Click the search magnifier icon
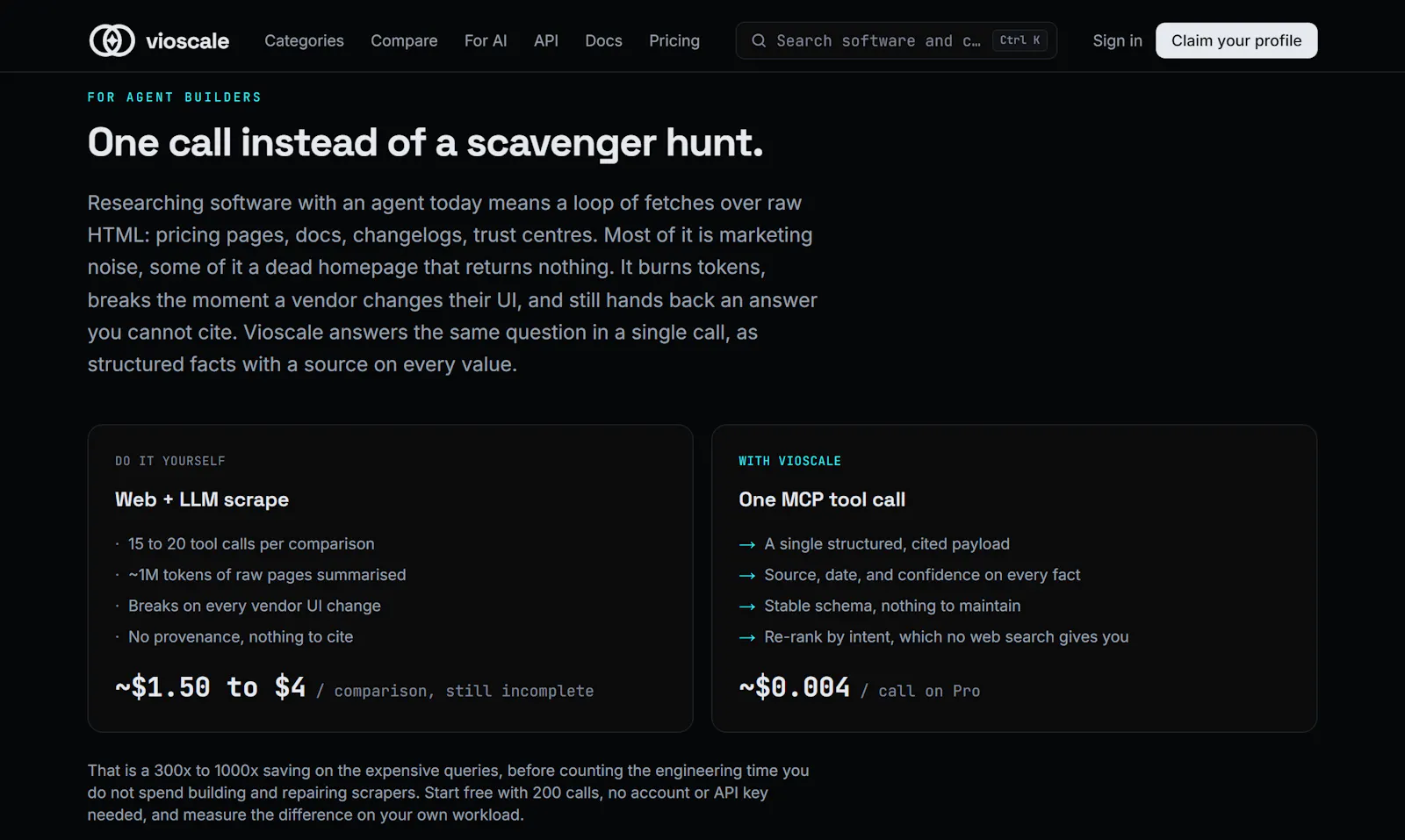The image size is (1405, 840). click(x=759, y=40)
